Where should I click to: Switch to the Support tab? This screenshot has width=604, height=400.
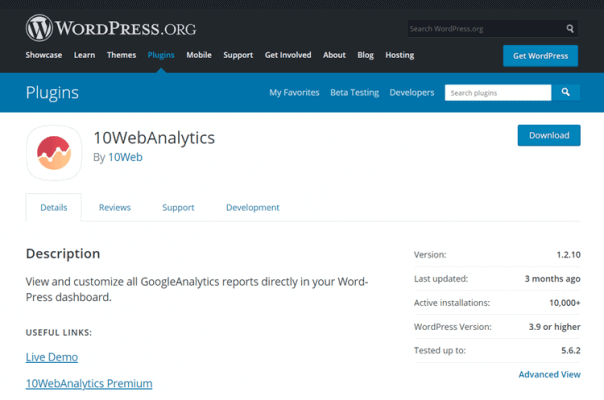click(x=178, y=208)
